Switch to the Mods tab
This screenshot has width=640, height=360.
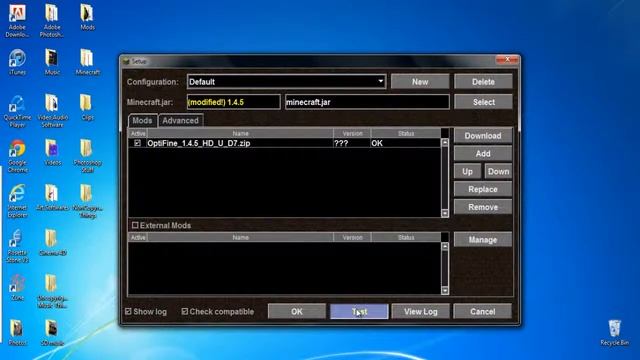142,120
